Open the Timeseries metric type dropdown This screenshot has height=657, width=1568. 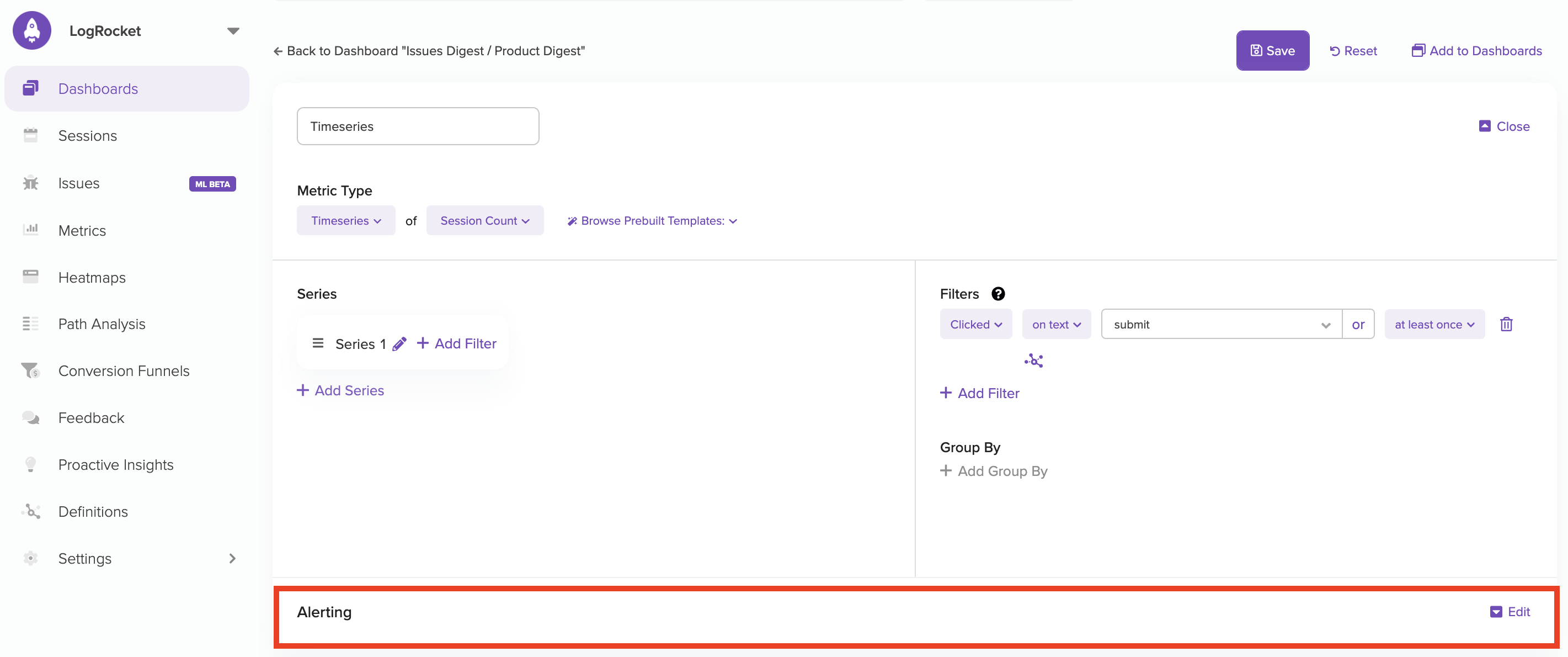pyautogui.click(x=346, y=221)
